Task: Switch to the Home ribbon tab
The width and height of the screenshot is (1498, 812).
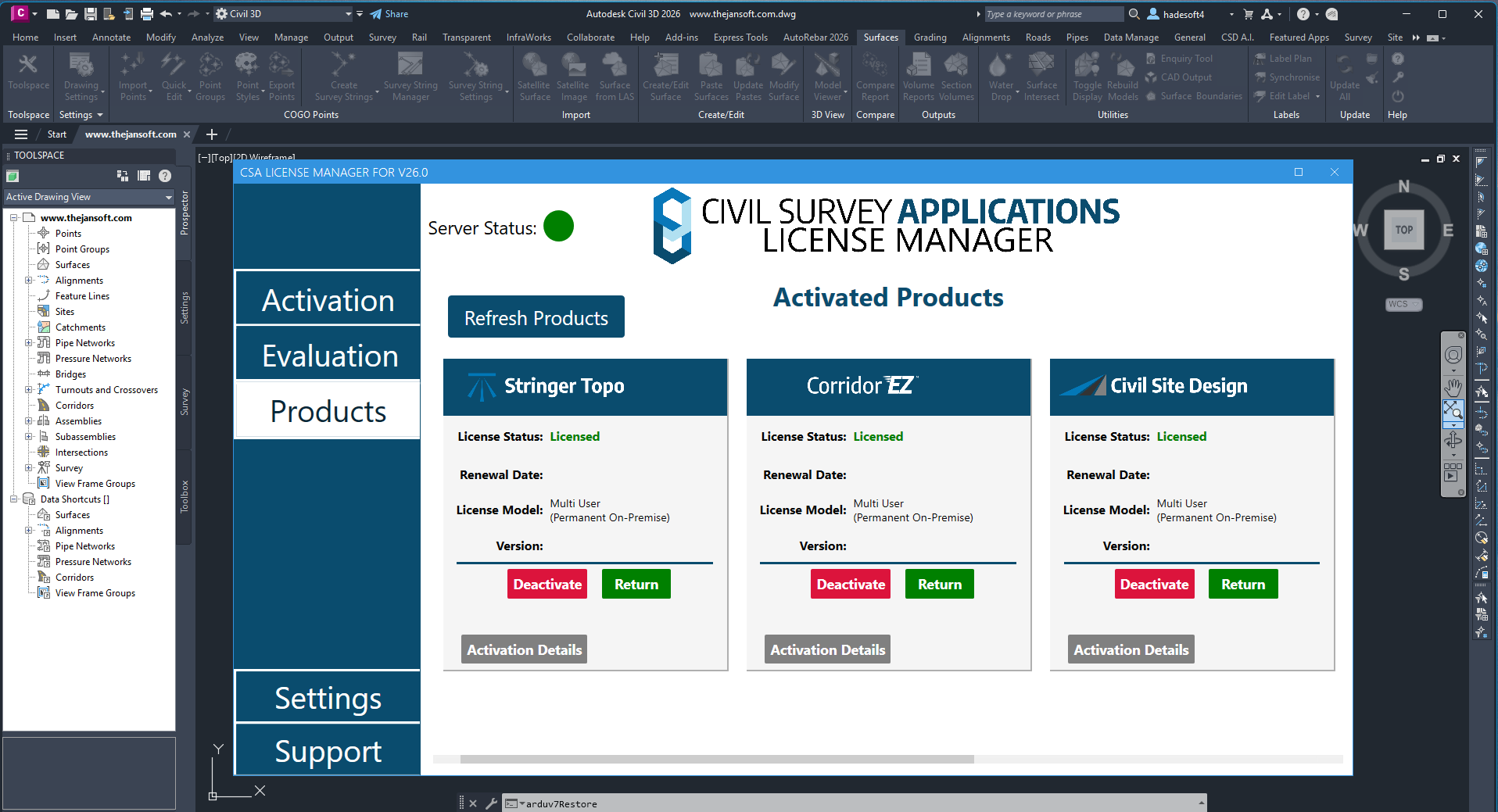Action: (25, 38)
